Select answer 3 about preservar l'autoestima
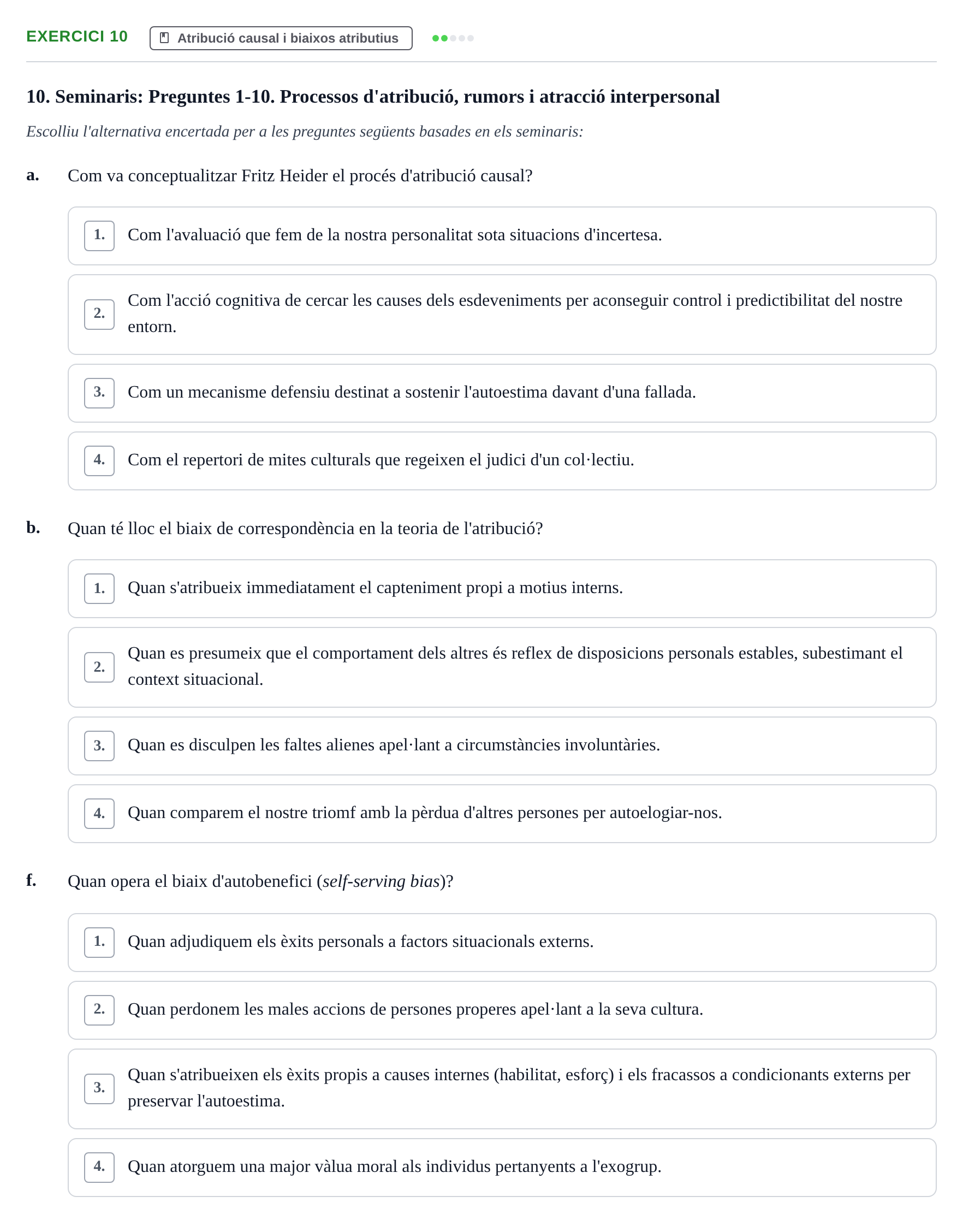 coord(502,1088)
